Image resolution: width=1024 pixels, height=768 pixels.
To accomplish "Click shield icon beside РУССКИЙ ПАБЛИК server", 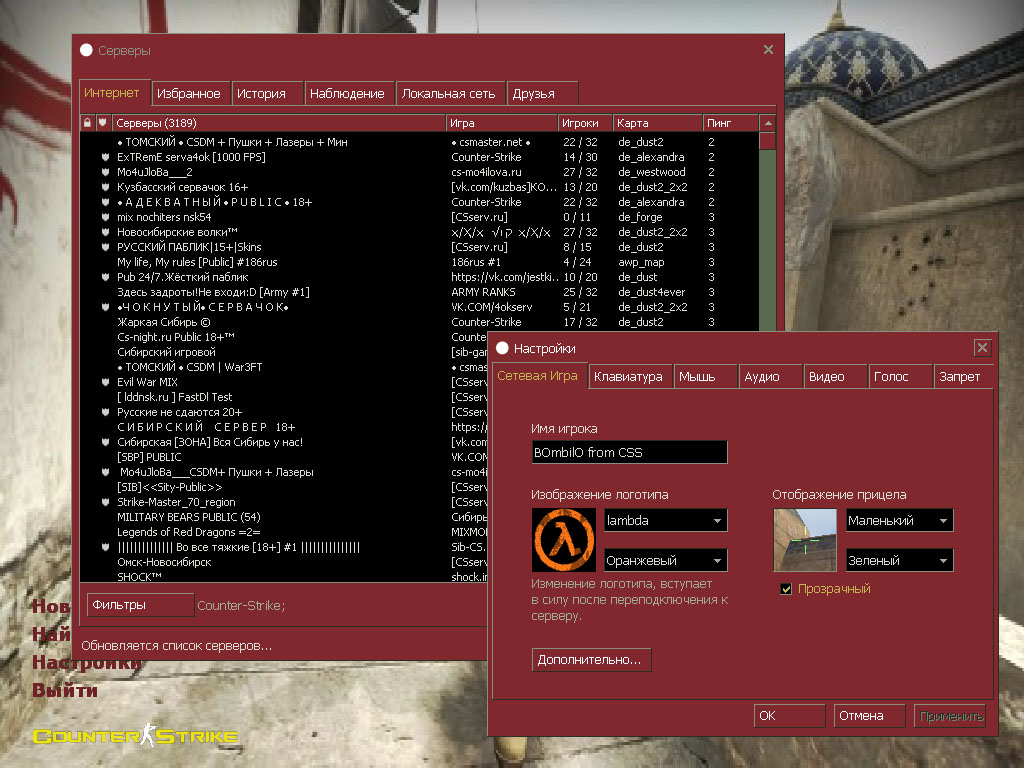I will [x=104, y=248].
